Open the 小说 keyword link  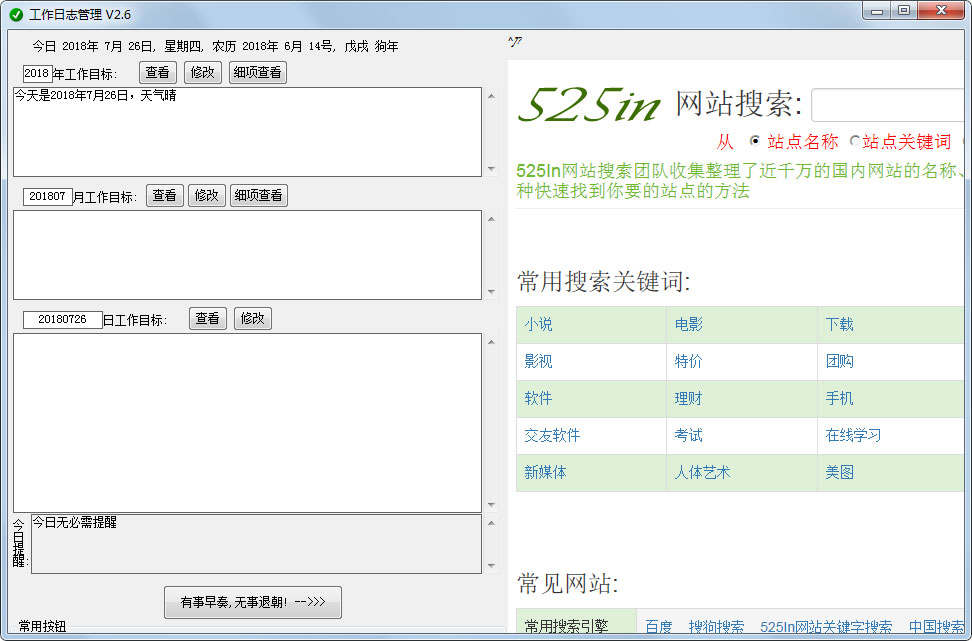click(538, 325)
